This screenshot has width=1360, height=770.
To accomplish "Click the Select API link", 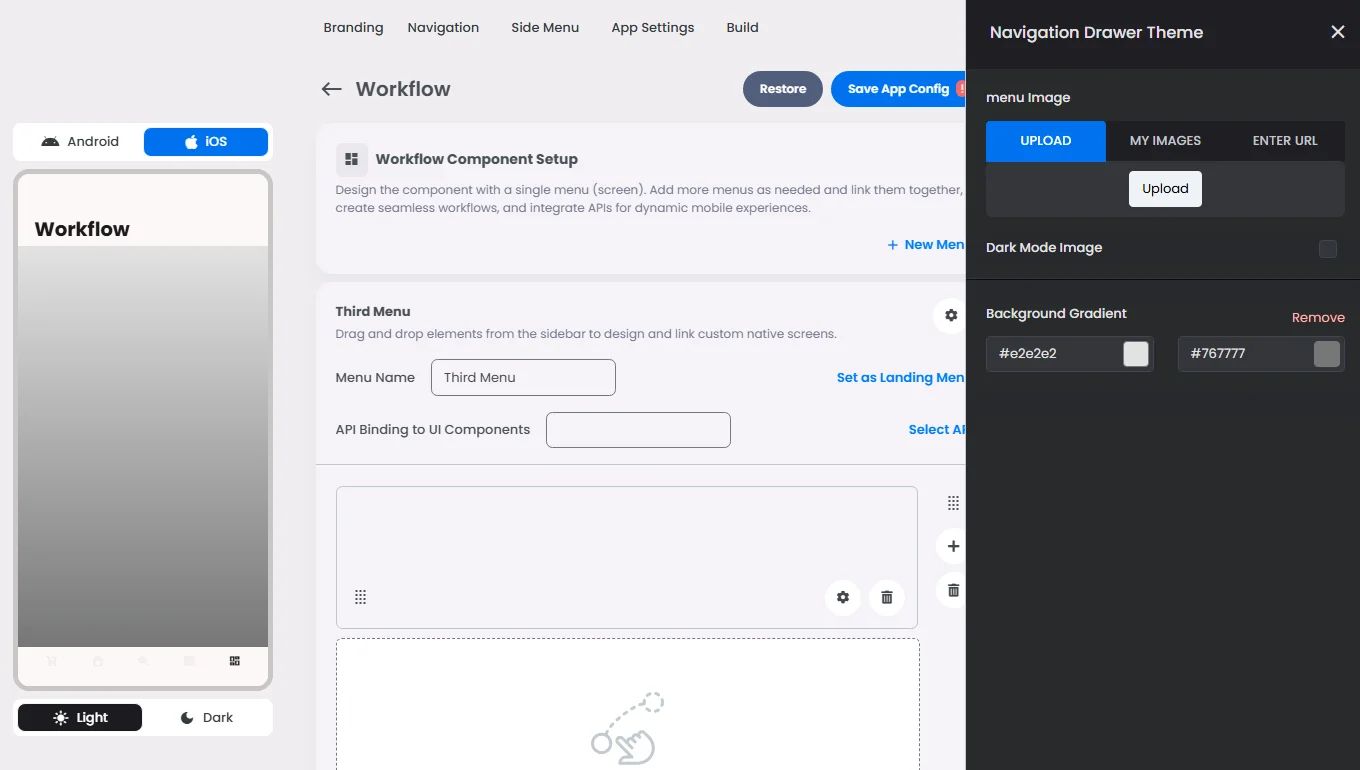I will pos(937,430).
